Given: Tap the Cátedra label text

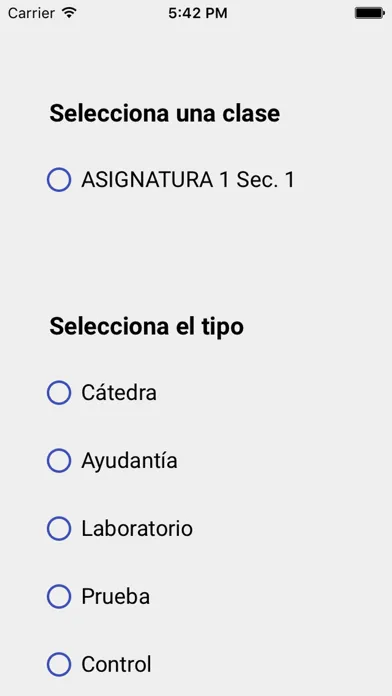Looking at the screenshot, I should (x=119, y=392).
